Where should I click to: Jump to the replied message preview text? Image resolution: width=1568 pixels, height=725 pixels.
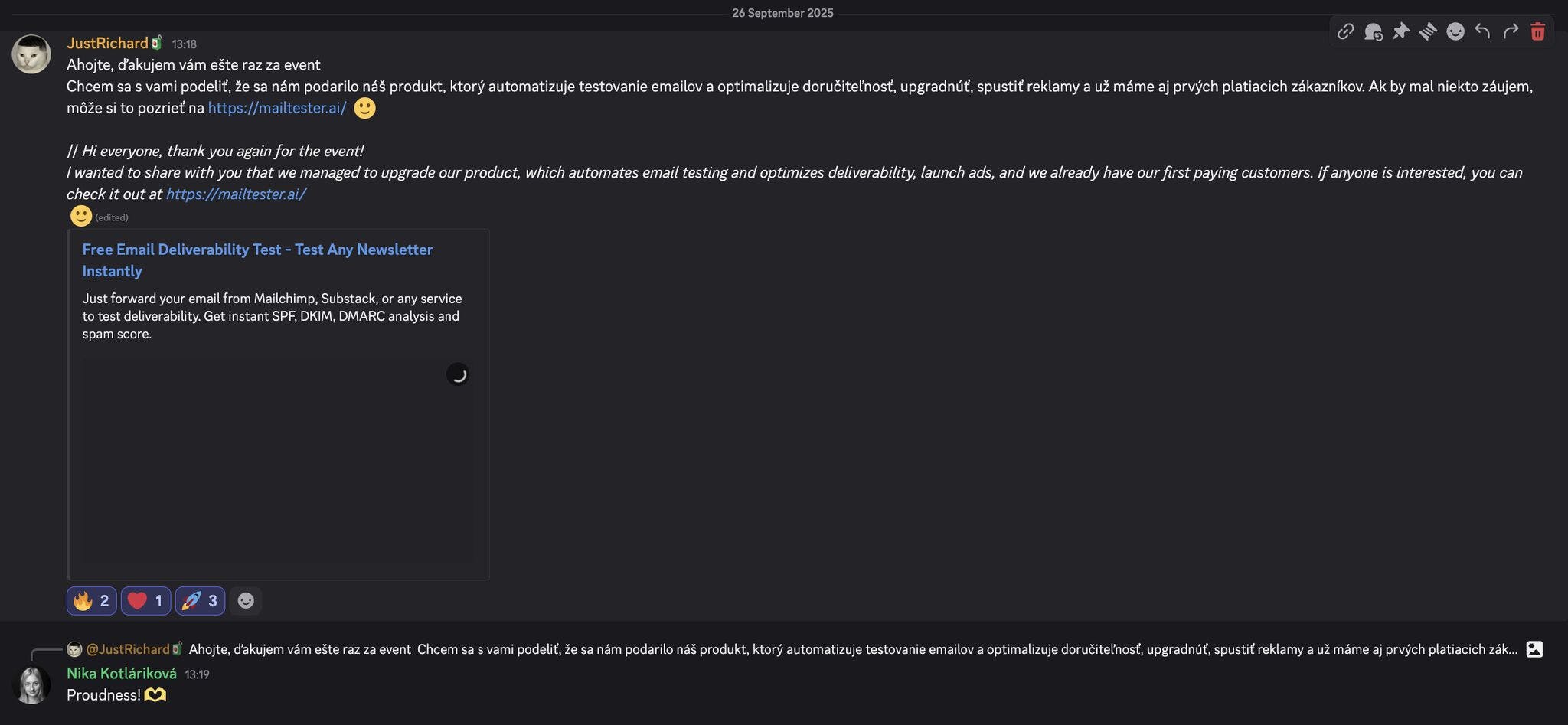(x=853, y=649)
